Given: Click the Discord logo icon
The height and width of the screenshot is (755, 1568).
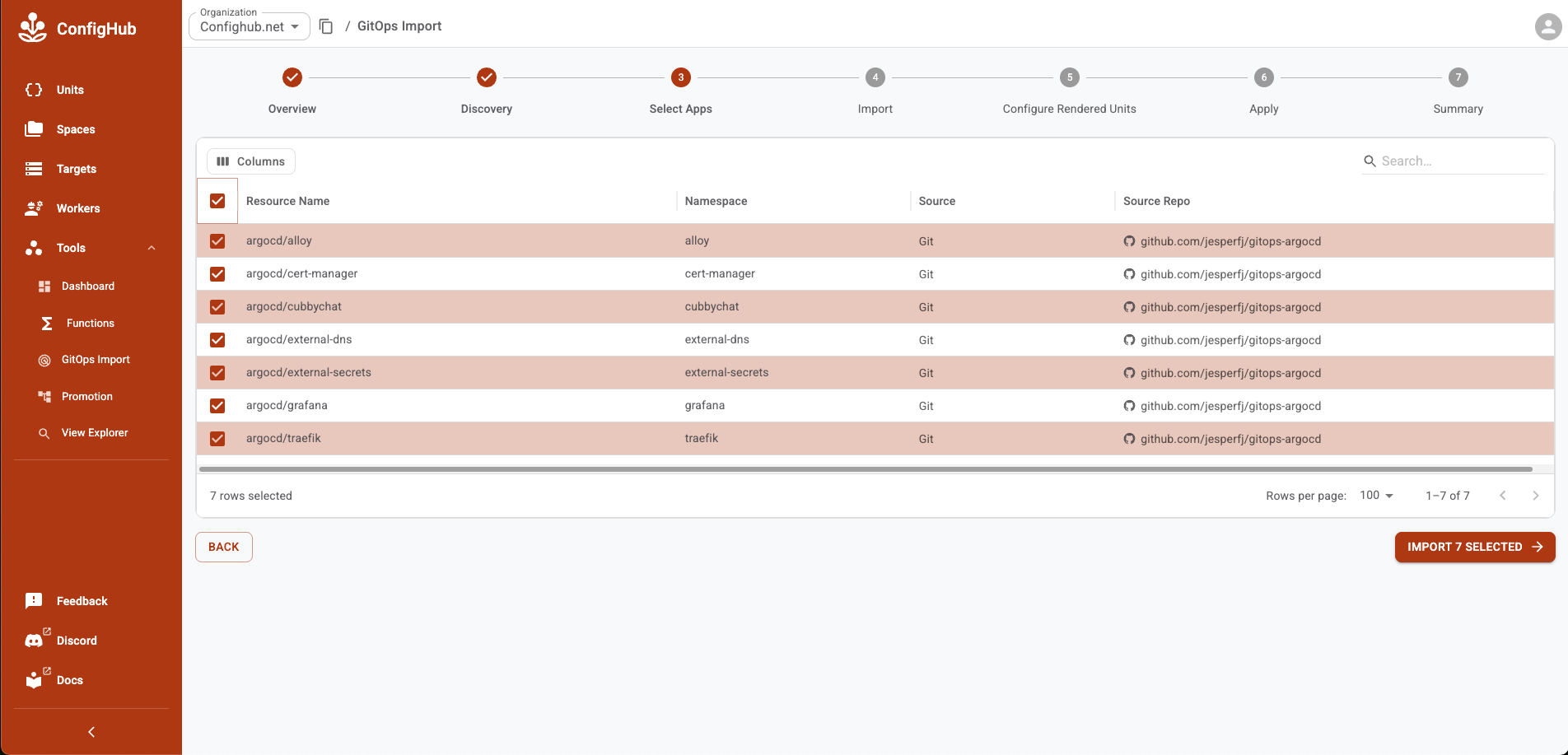Looking at the screenshot, I should pos(34,641).
